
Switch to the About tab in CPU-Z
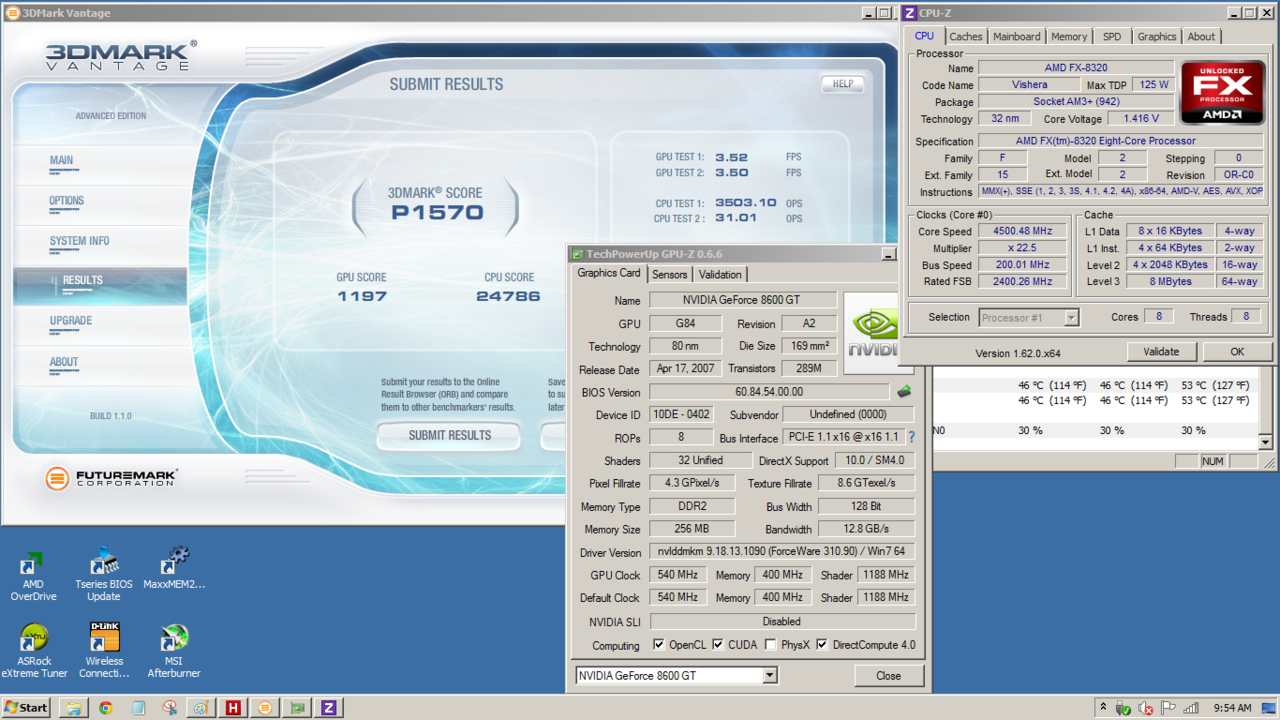pos(1201,37)
